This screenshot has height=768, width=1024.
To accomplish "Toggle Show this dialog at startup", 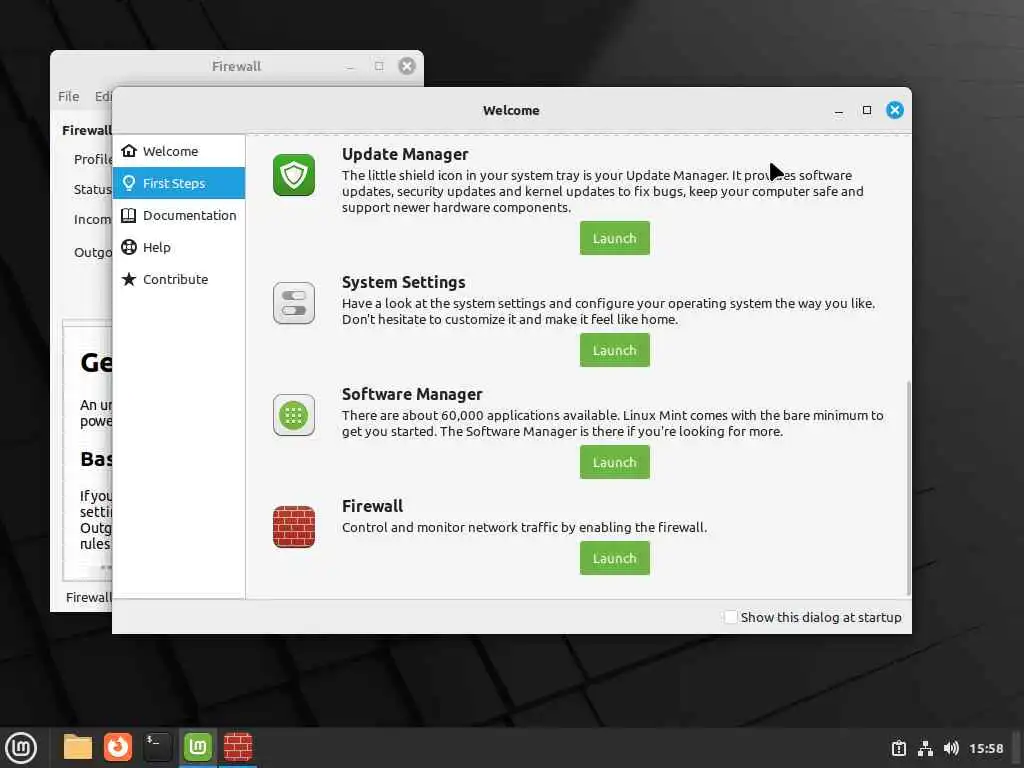I will tap(731, 617).
